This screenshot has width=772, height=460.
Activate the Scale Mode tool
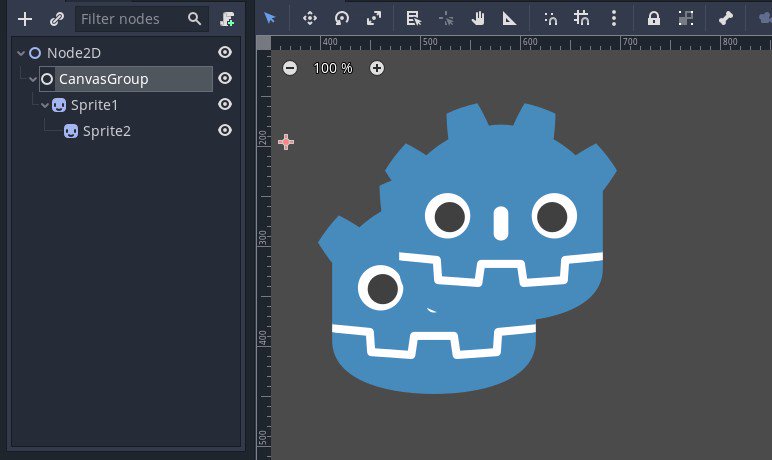pos(374,19)
